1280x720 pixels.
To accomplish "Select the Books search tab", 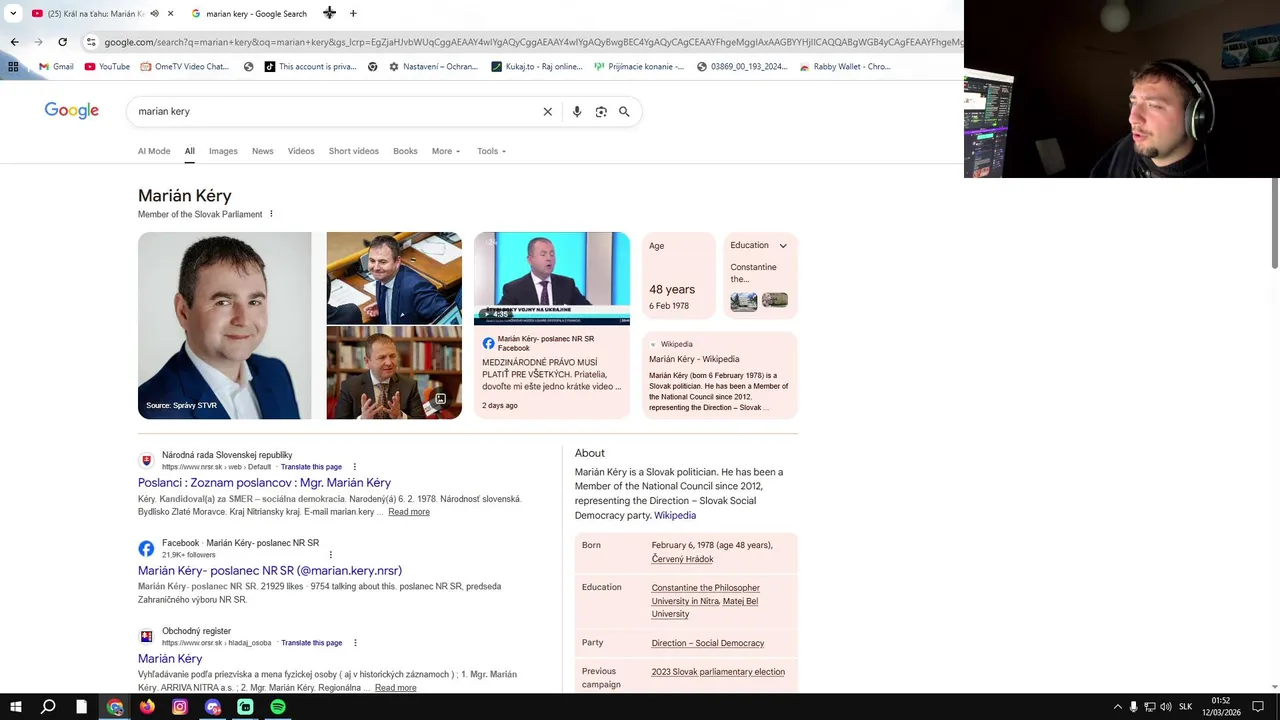I will click(x=405, y=151).
